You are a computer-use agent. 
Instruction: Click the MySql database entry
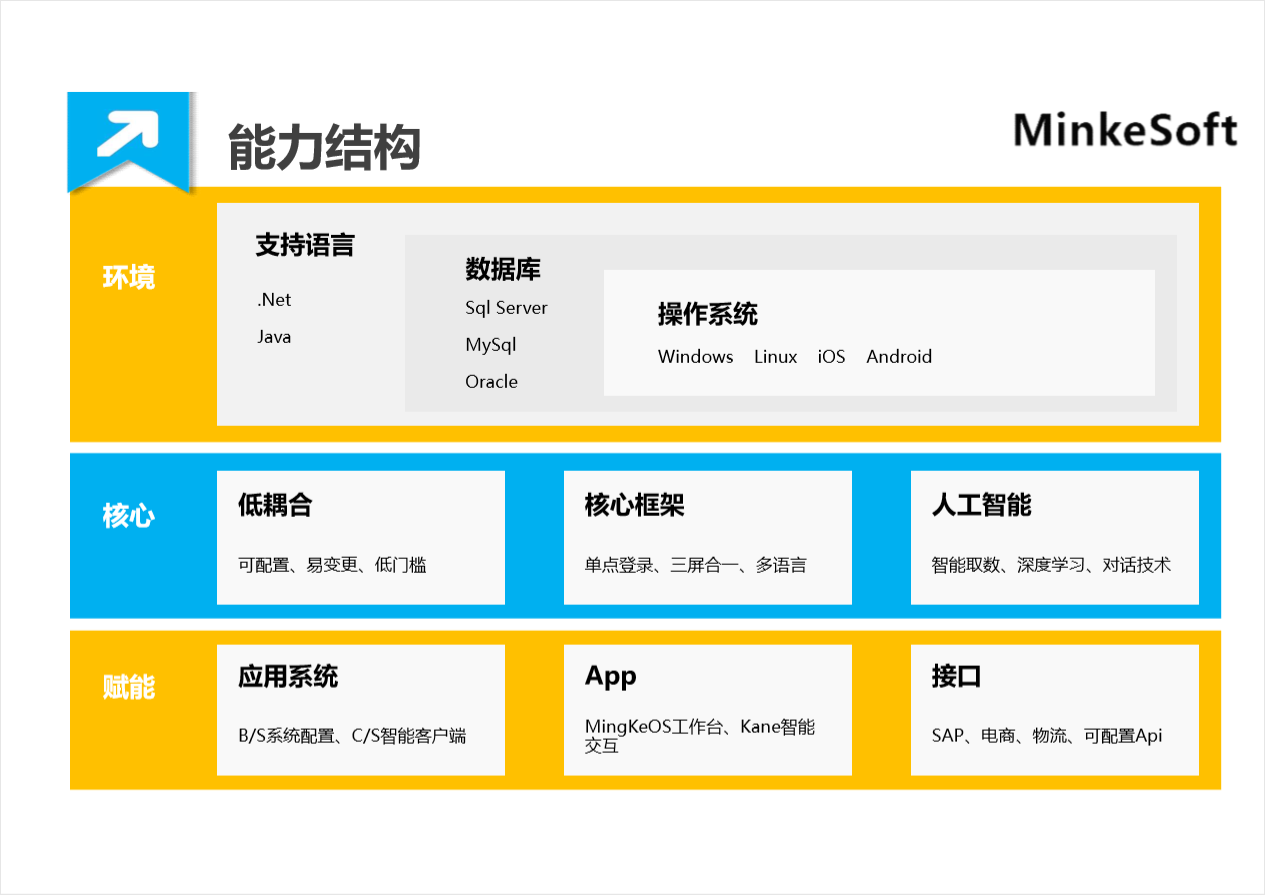pyautogui.click(x=491, y=345)
